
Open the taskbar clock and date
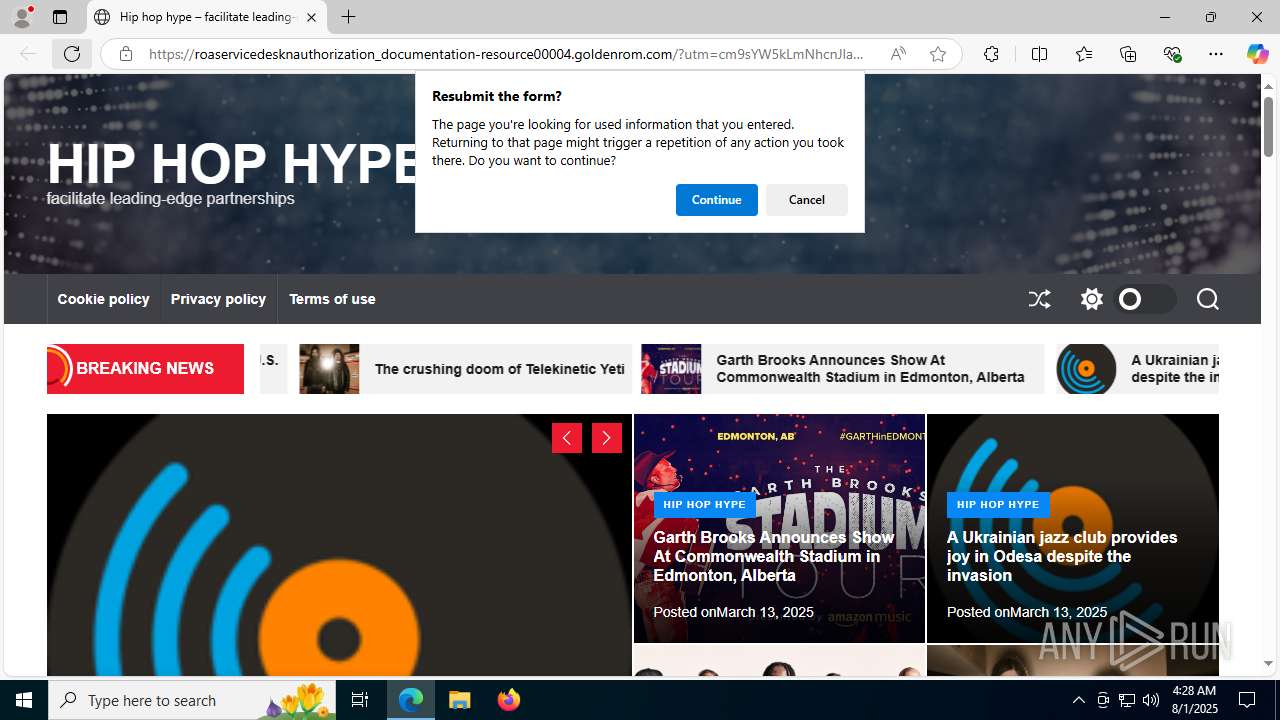coord(1193,700)
